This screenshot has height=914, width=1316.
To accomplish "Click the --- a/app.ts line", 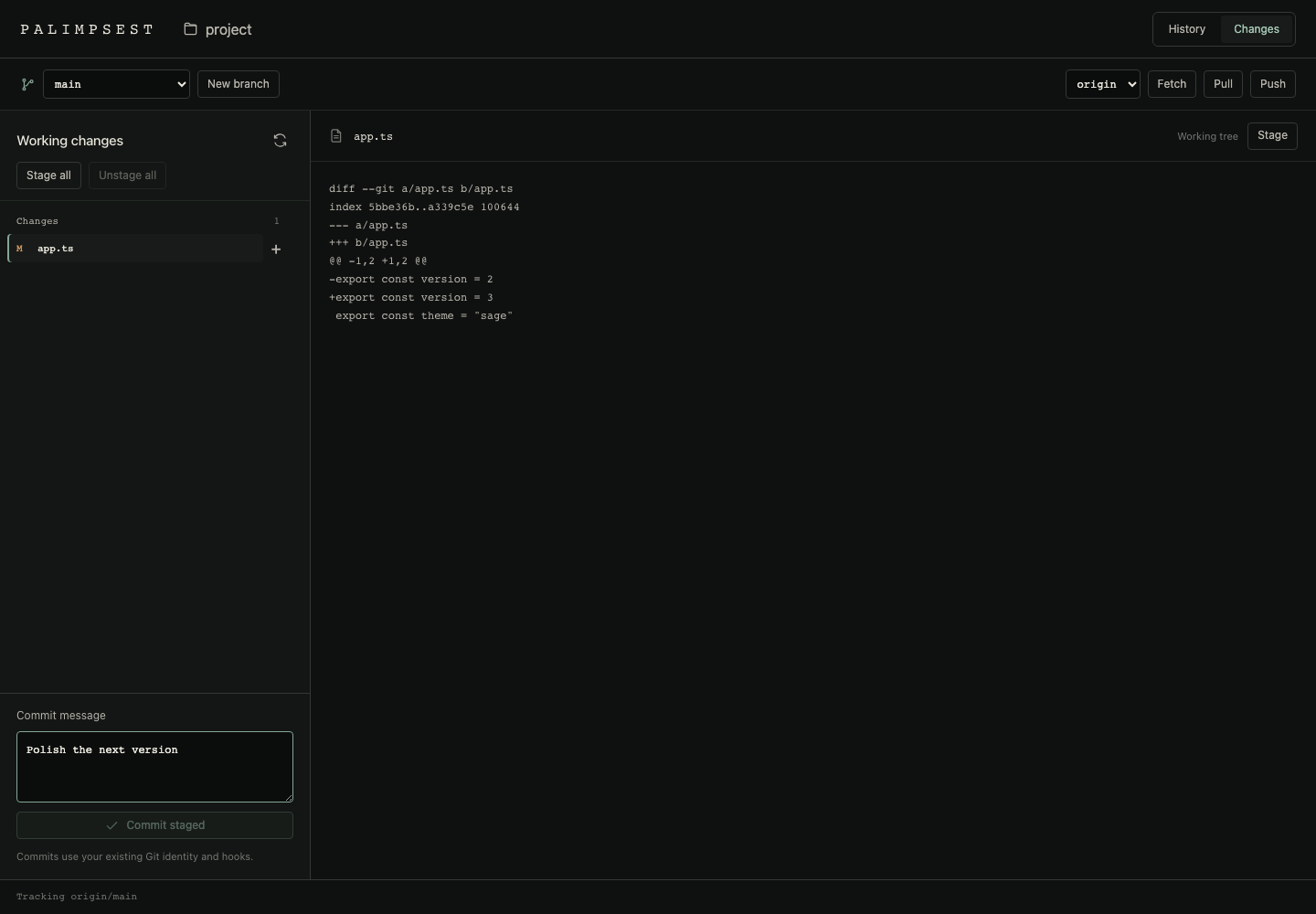I will pyautogui.click(x=368, y=225).
